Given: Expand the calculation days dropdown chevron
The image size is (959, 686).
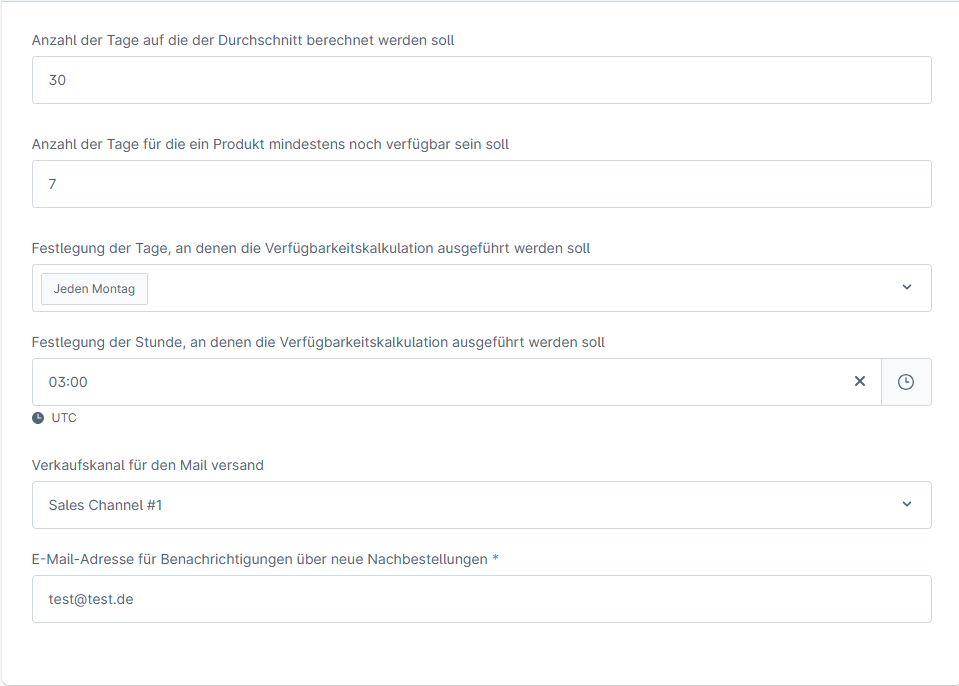Looking at the screenshot, I should pos(907,288).
